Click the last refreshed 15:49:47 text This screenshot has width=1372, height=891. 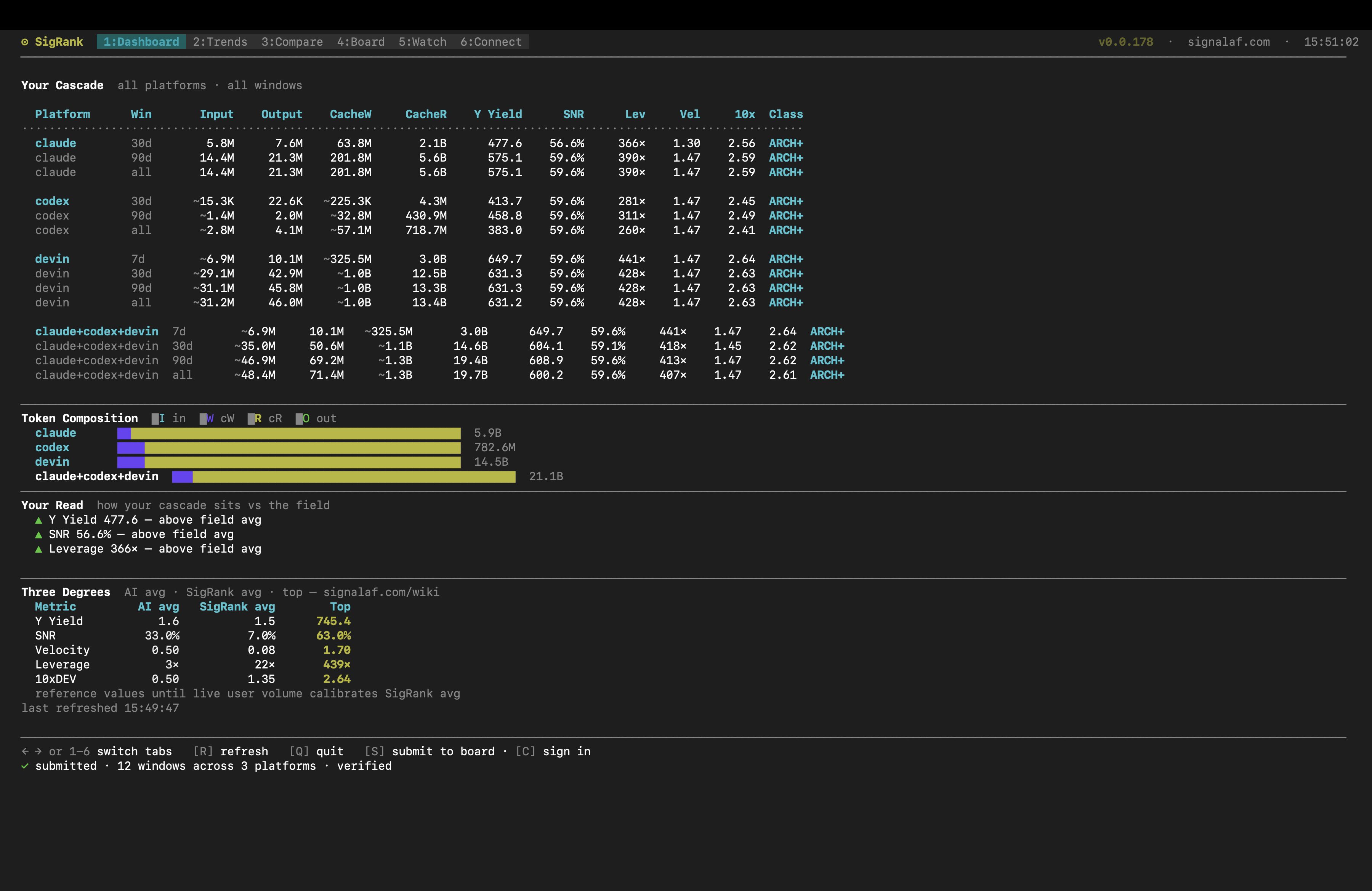pyautogui.click(x=100, y=708)
